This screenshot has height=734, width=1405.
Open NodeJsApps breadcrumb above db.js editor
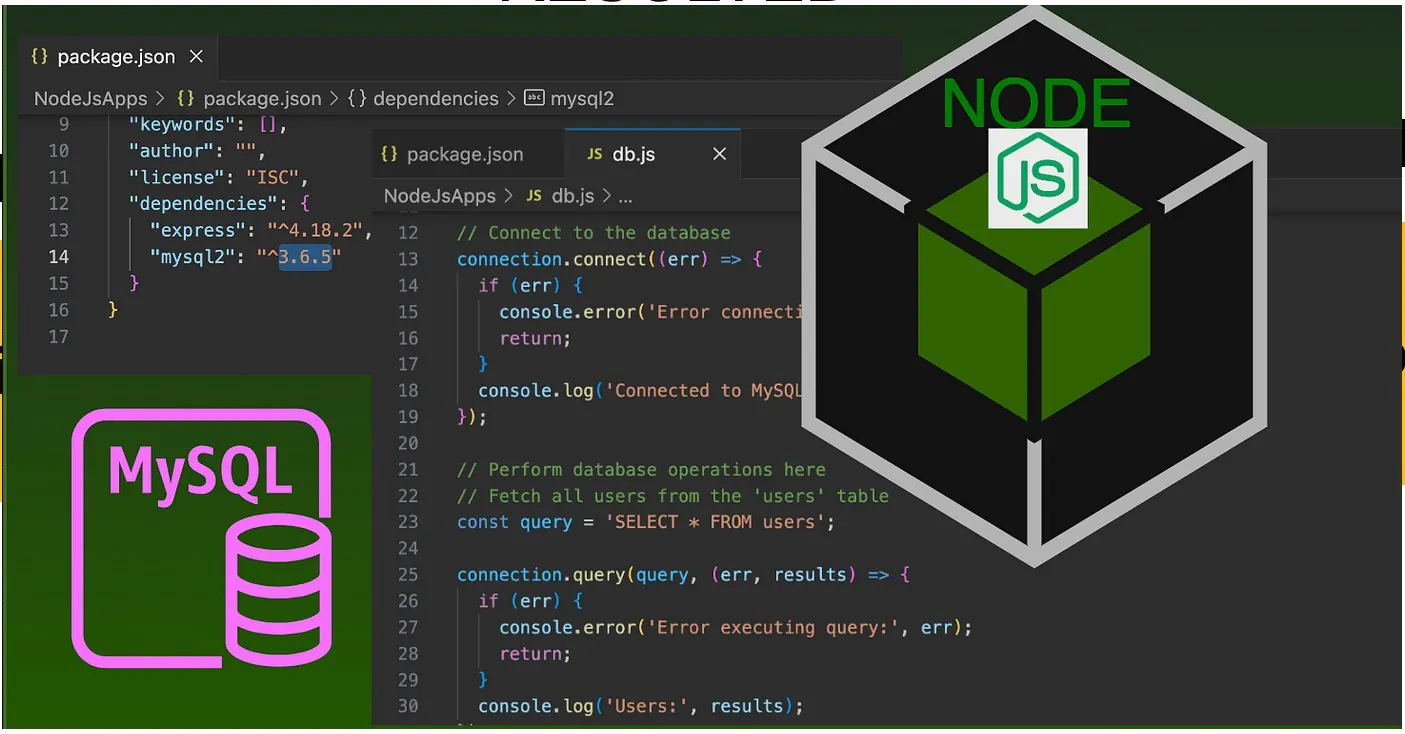[440, 196]
